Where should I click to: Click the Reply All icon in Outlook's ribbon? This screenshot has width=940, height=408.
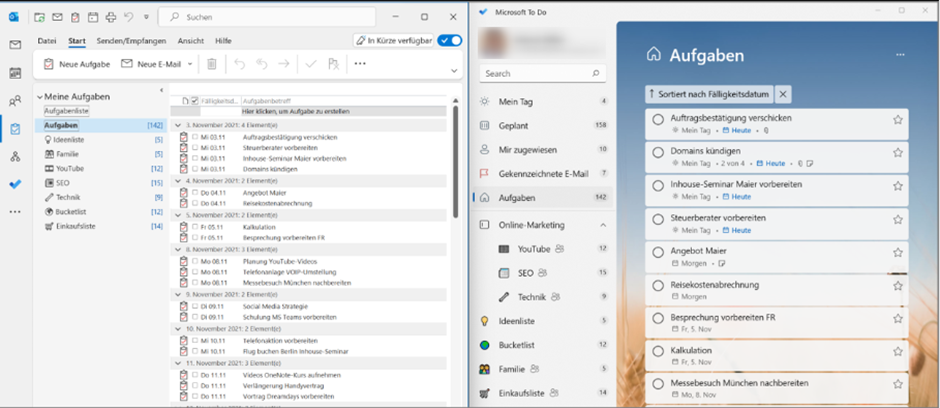coord(262,64)
